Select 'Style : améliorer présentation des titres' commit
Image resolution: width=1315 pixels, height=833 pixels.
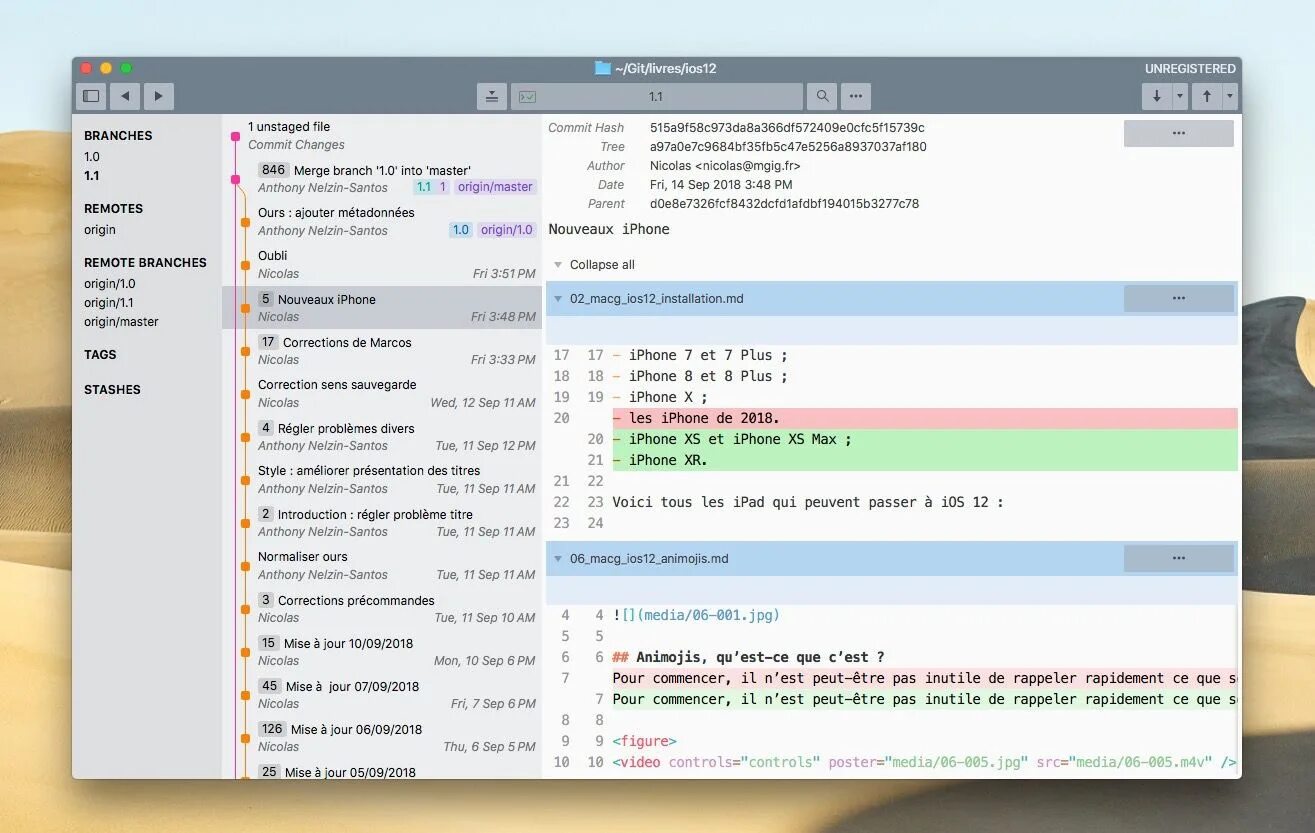pos(382,480)
